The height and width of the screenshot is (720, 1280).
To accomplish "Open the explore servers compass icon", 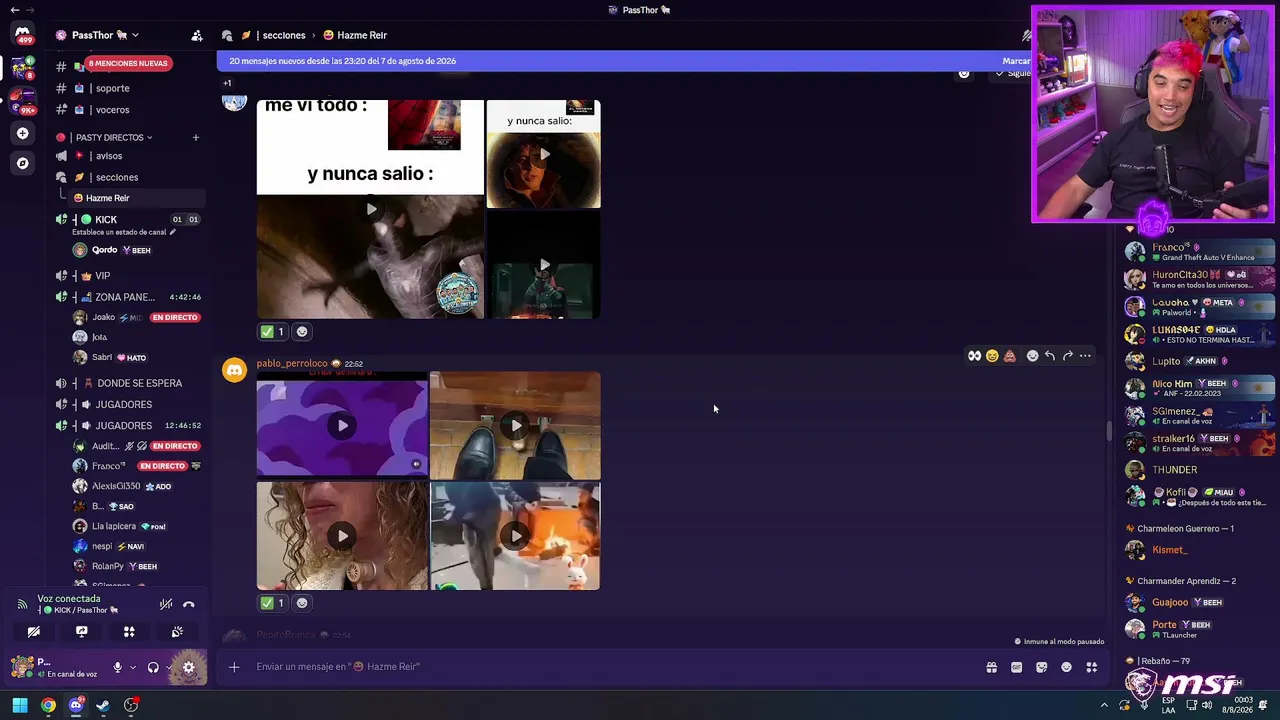I will coord(22,163).
